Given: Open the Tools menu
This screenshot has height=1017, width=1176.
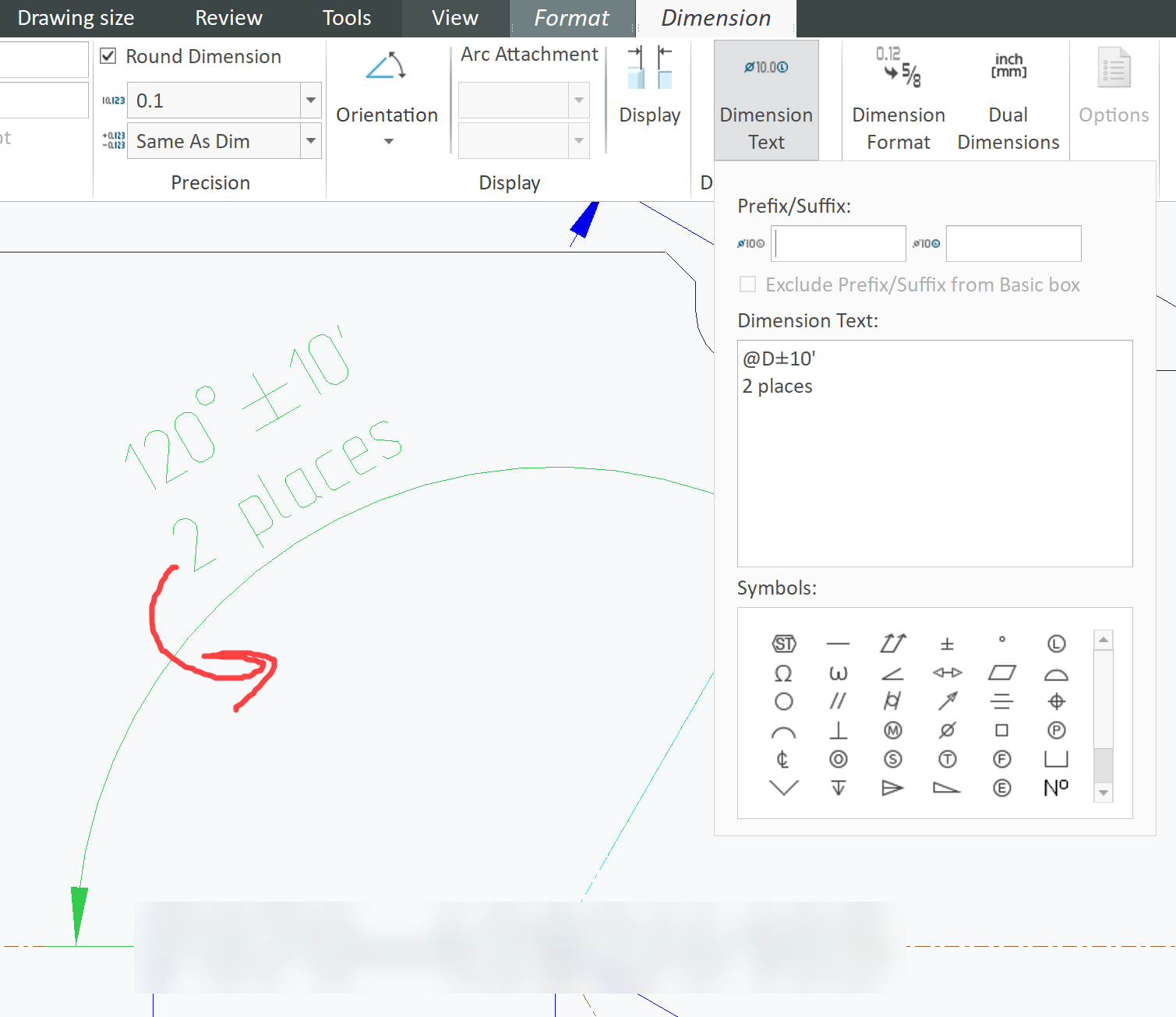Looking at the screenshot, I should click(x=346, y=17).
